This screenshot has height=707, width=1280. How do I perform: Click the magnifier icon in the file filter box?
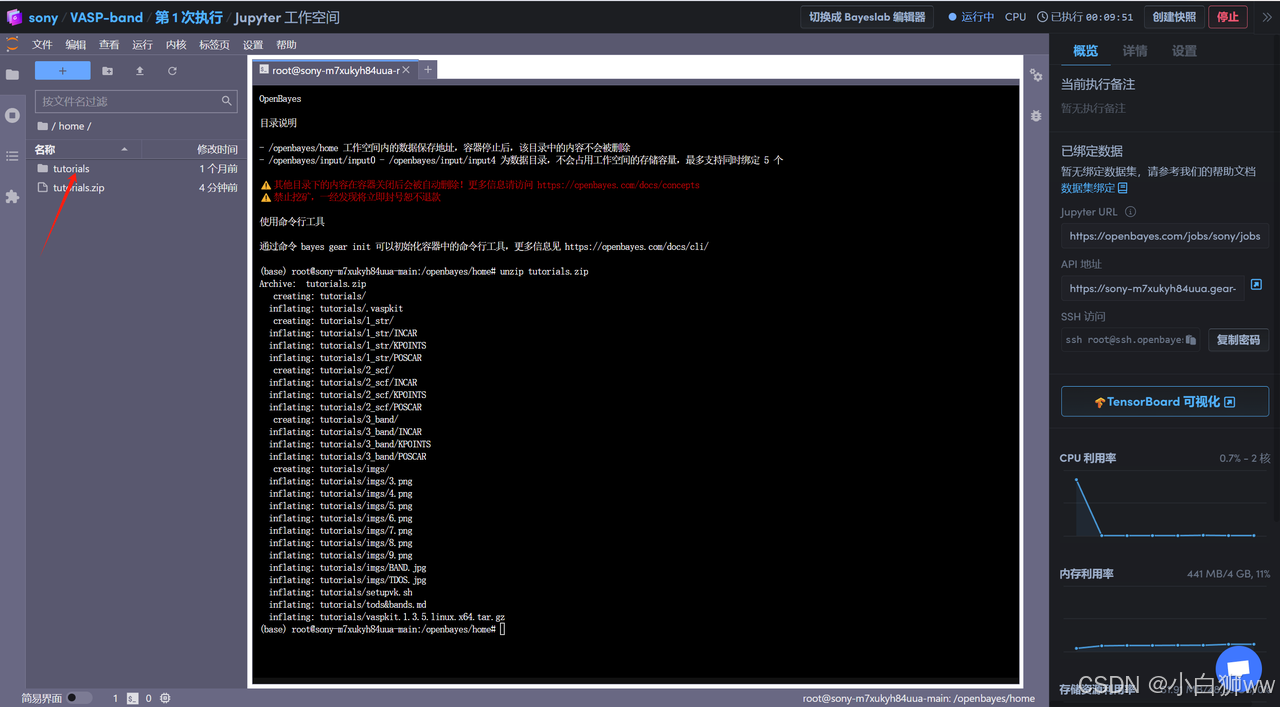pyautogui.click(x=227, y=101)
